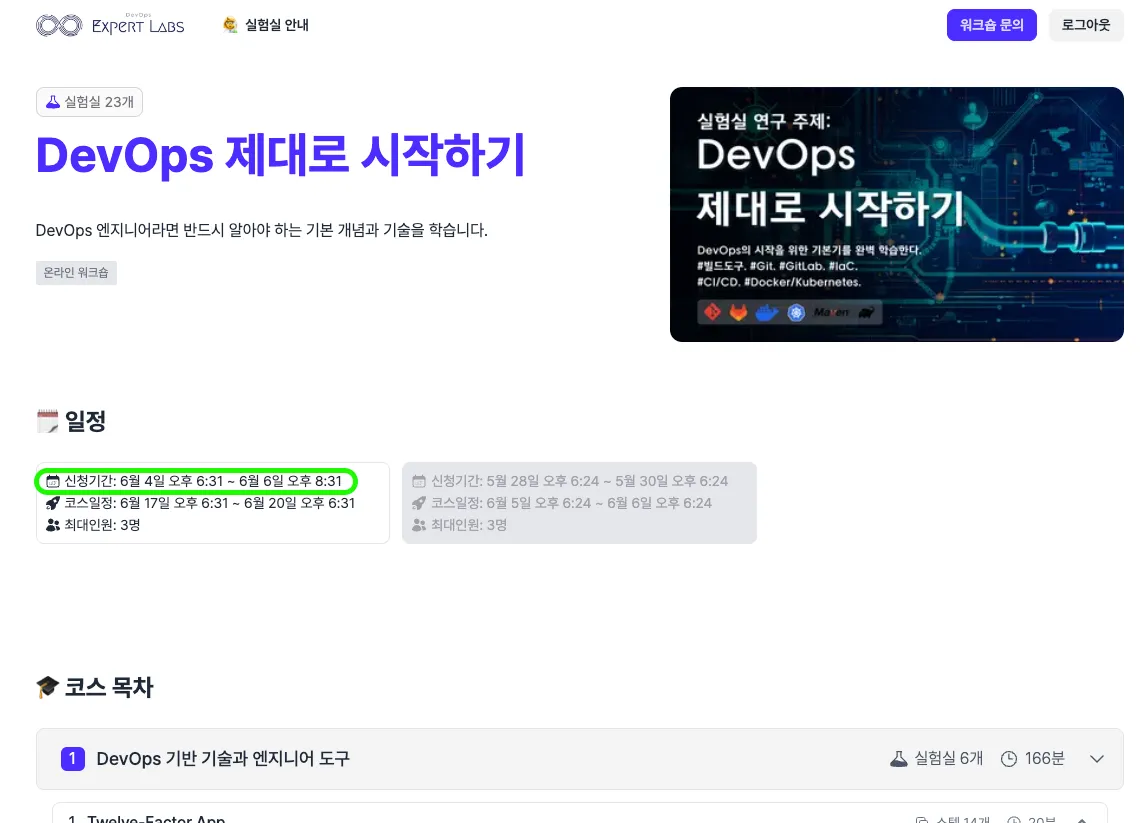This screenshot has width=1145, height=823.
Task: Click the GitLab fox logo in banner
Action: tap(739, 313)
